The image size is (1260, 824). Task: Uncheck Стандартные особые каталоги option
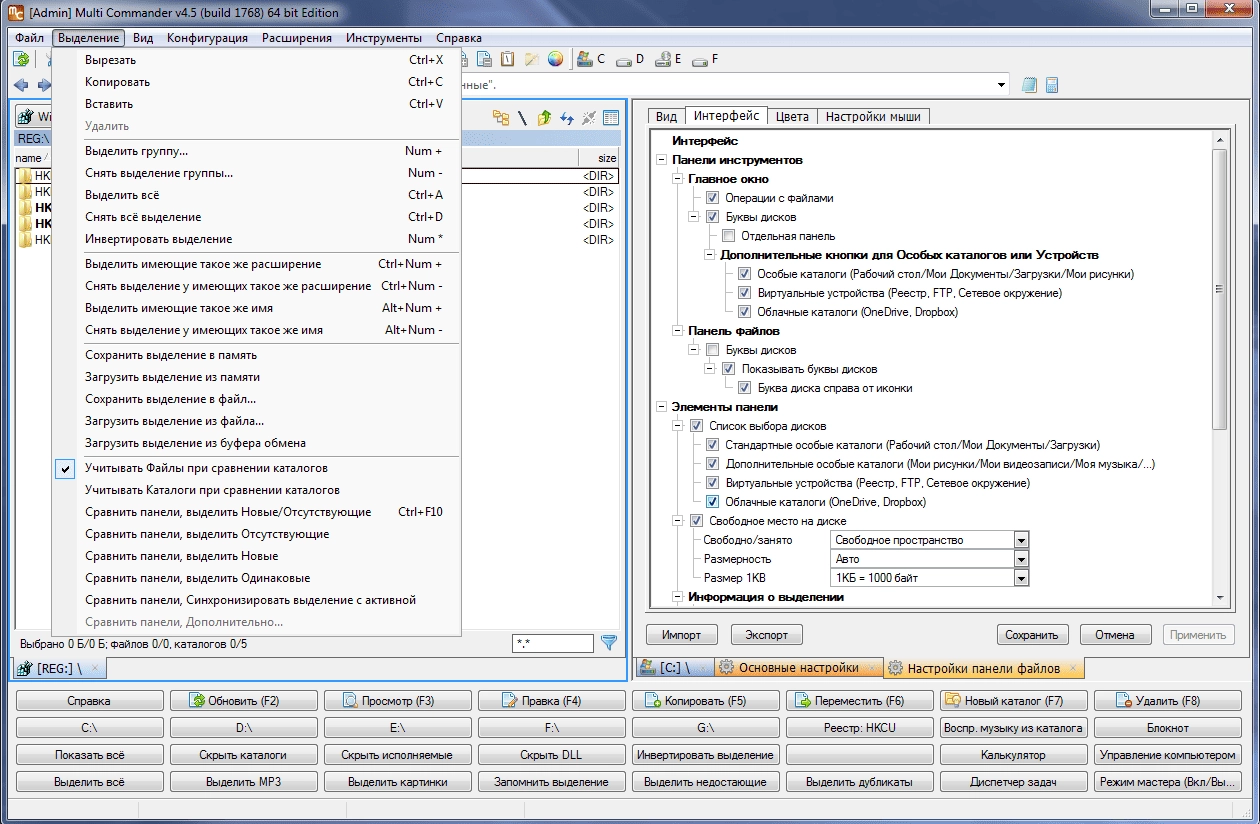click(712, 445)
